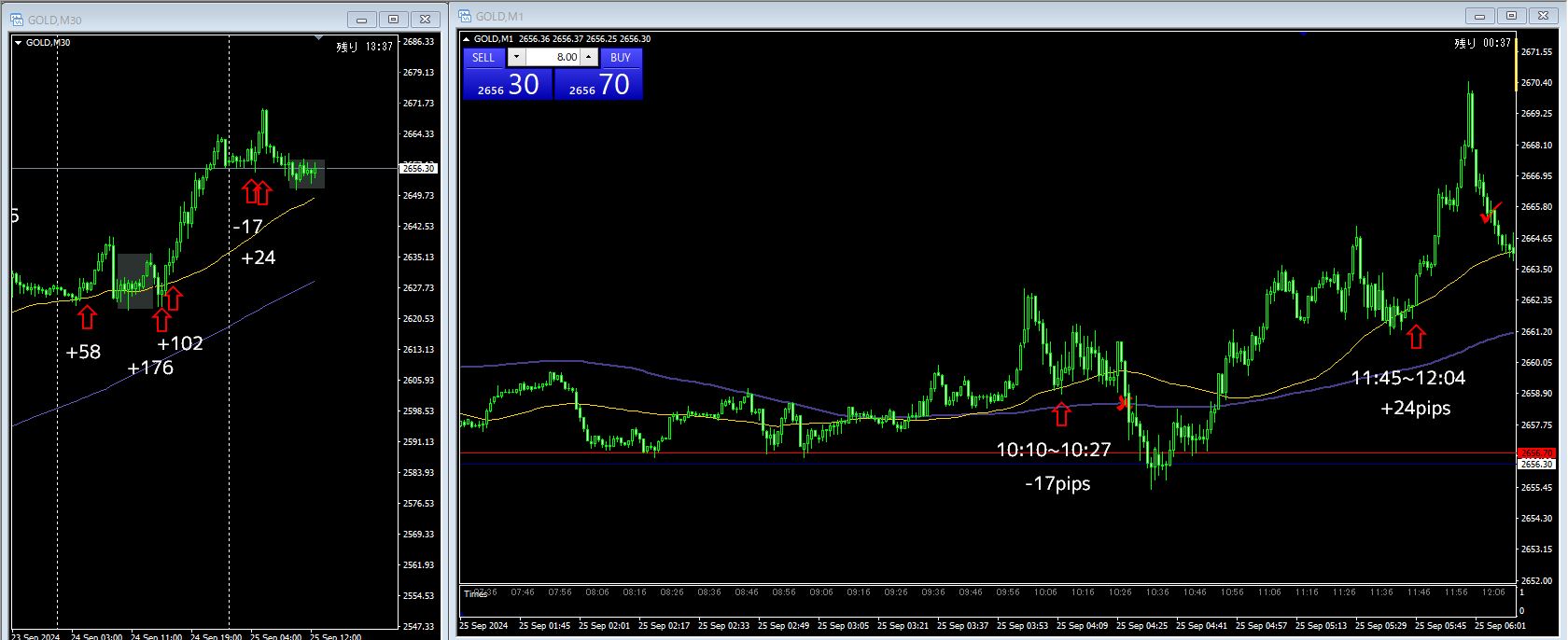Click the Times indicator sub-window label

click(475, 594)
